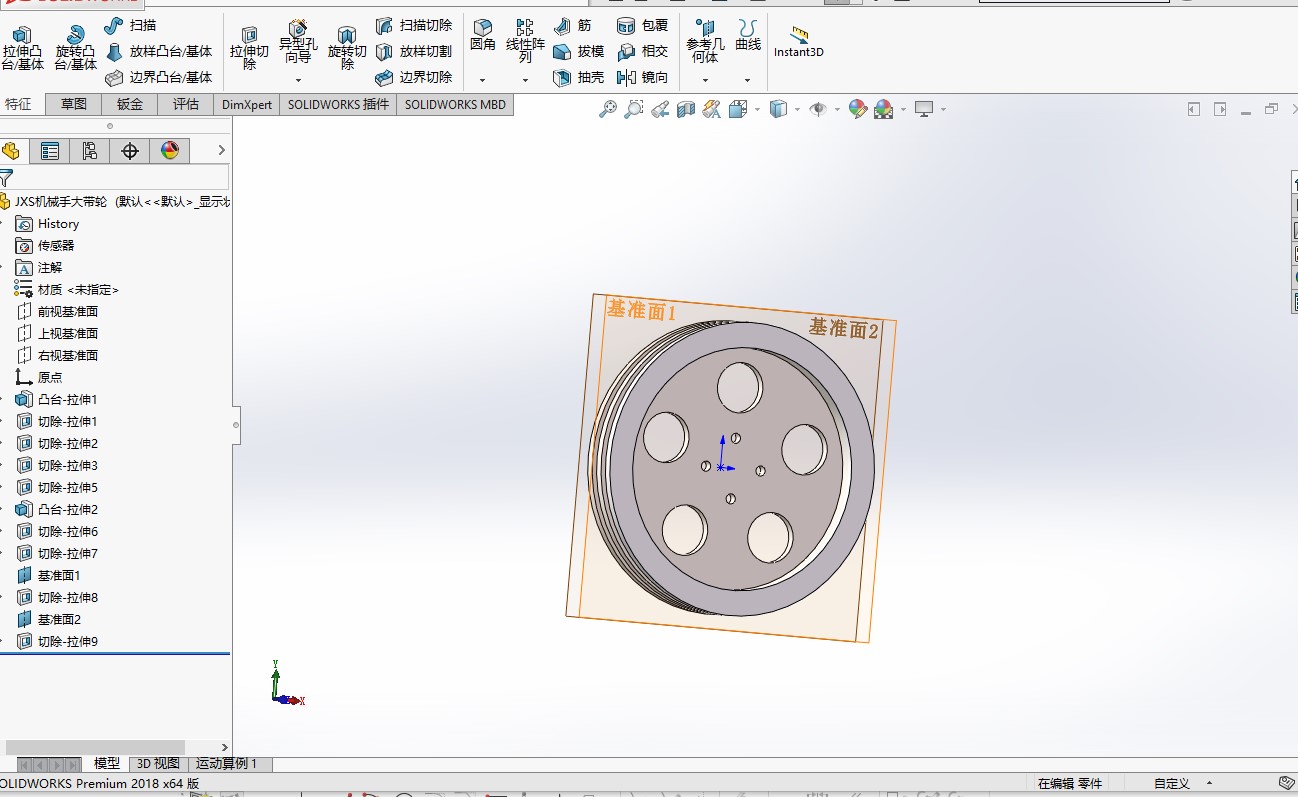Toggle dynamic annotation views
This screenshot has width=1298, height=797.
coord(712,110)
